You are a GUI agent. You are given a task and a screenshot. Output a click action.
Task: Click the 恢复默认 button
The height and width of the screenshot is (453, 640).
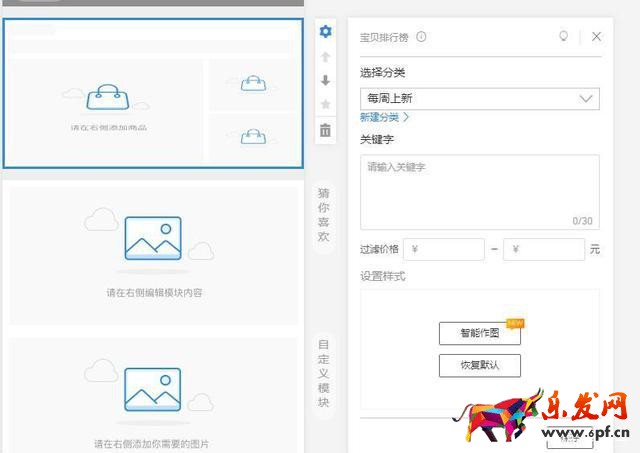479,365
